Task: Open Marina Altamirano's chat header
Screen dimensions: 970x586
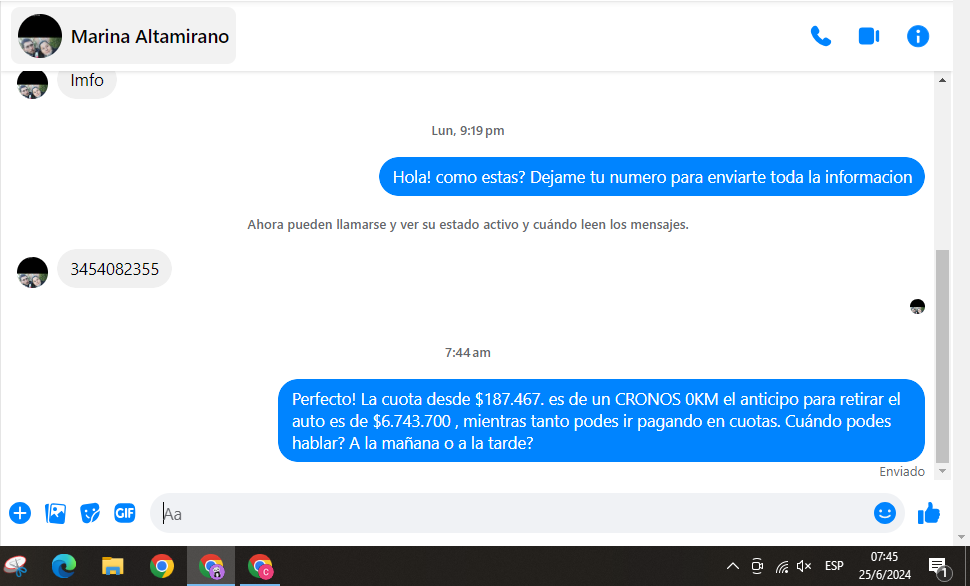Action: (x=124, y=36)
